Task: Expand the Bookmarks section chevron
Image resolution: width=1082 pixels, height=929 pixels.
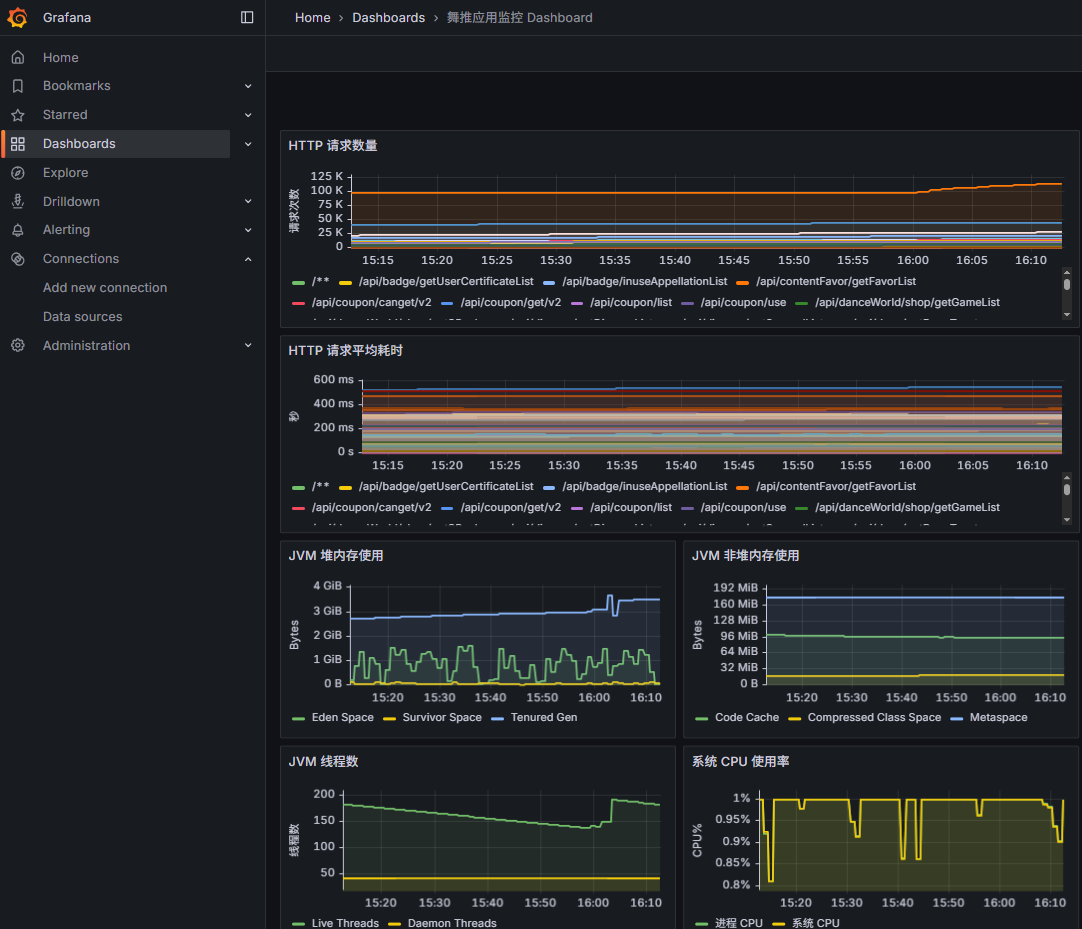Action: click(x=248, y=86)
